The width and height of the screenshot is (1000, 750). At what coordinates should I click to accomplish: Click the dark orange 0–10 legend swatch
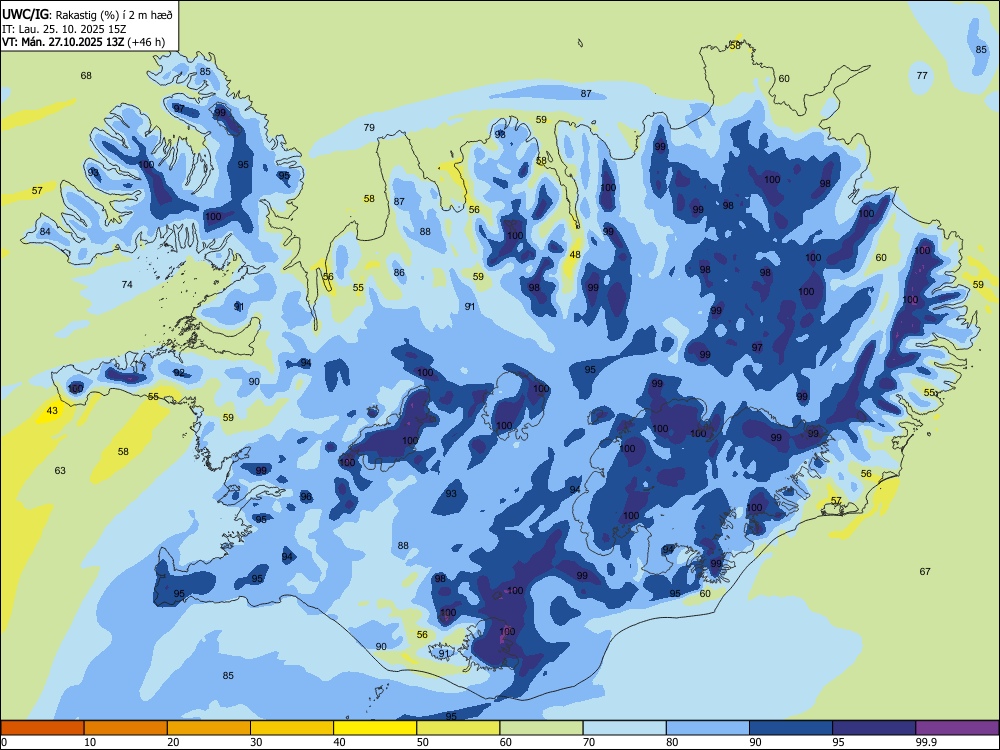pos(42,728)
